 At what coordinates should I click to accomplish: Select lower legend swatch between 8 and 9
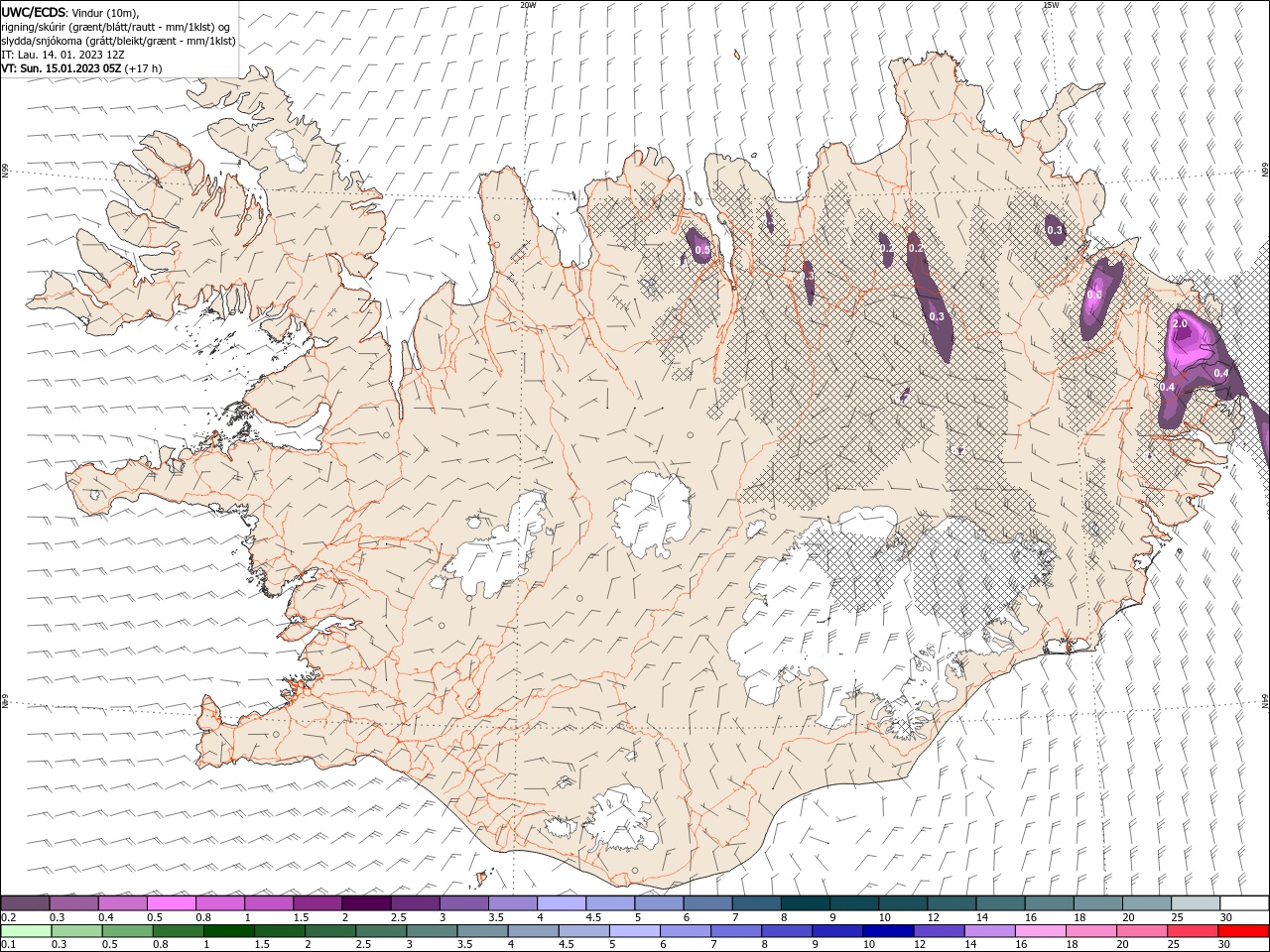pos(787,931)
